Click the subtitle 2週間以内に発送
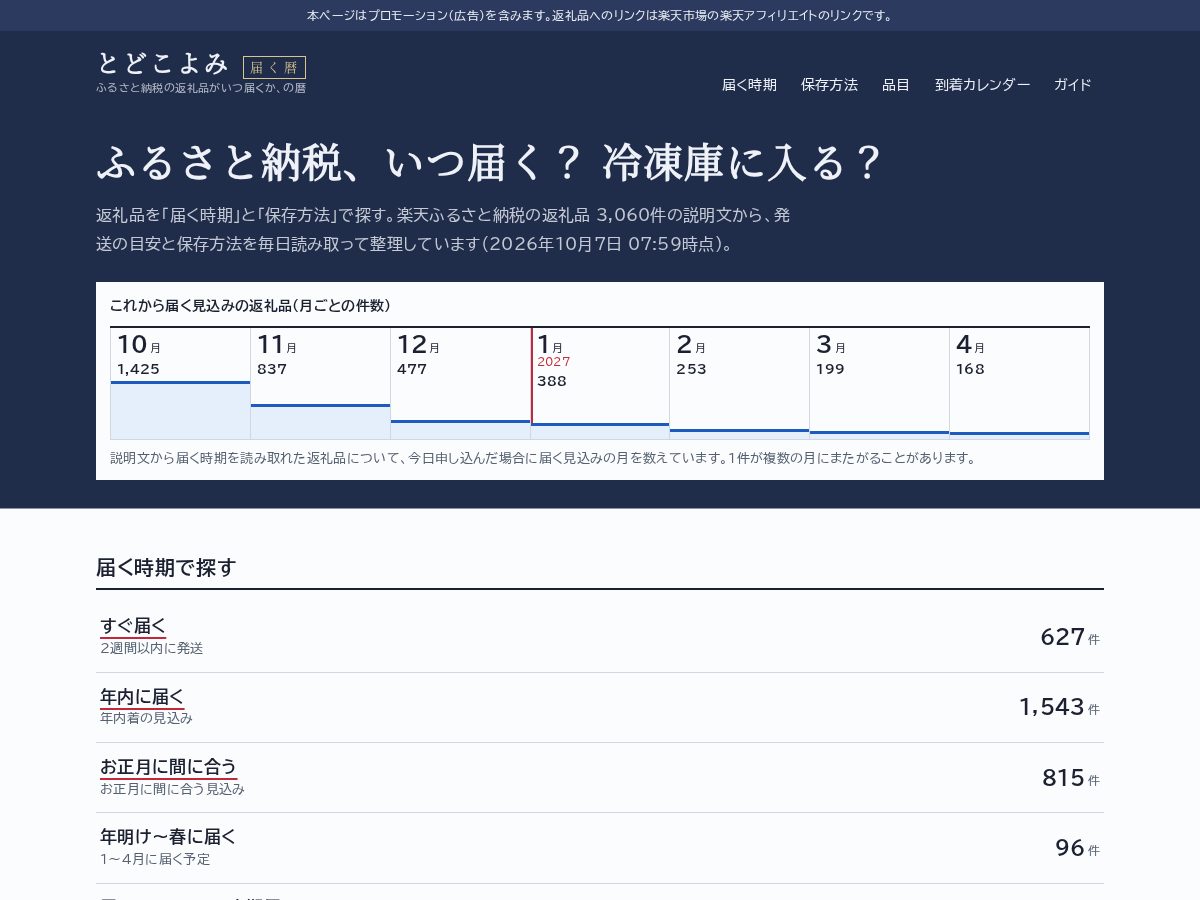This screenshot has height=900, width=1200. coord(152,648)
